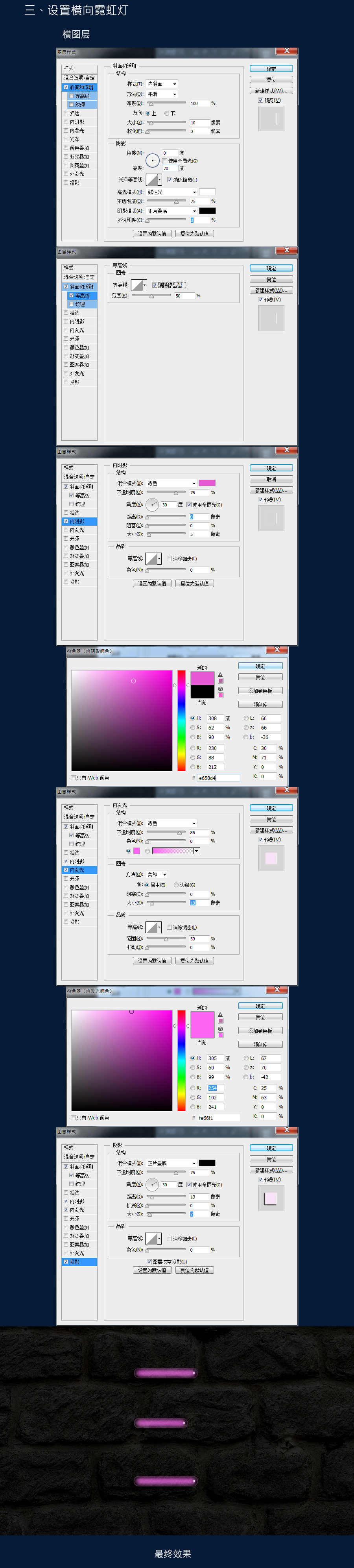This screenshot has width=354, height=1568.
Task: Enable 使用全局光 in the 斜面和浮雕 dialog
Action: (164, 161)
